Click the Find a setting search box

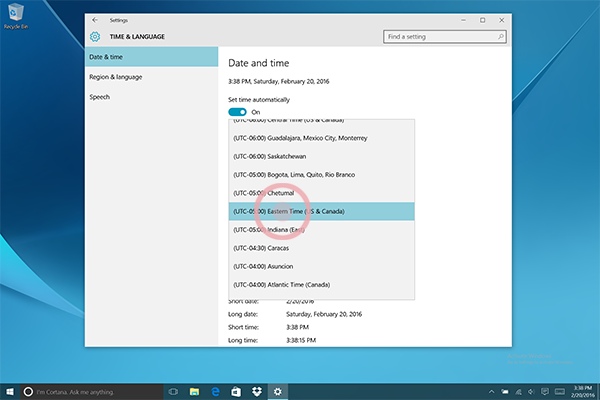pyautogui.click(x=445, y=37)
